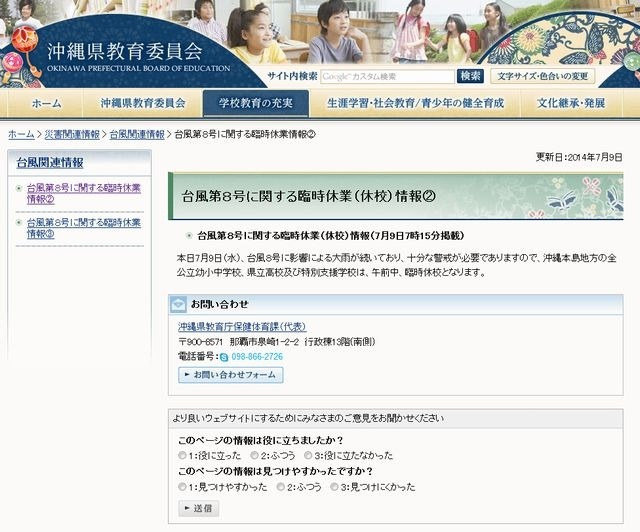
Task: Open the 文化継承・発展 navigation tab
Action: pyautogui.click(x=571, y=103)
